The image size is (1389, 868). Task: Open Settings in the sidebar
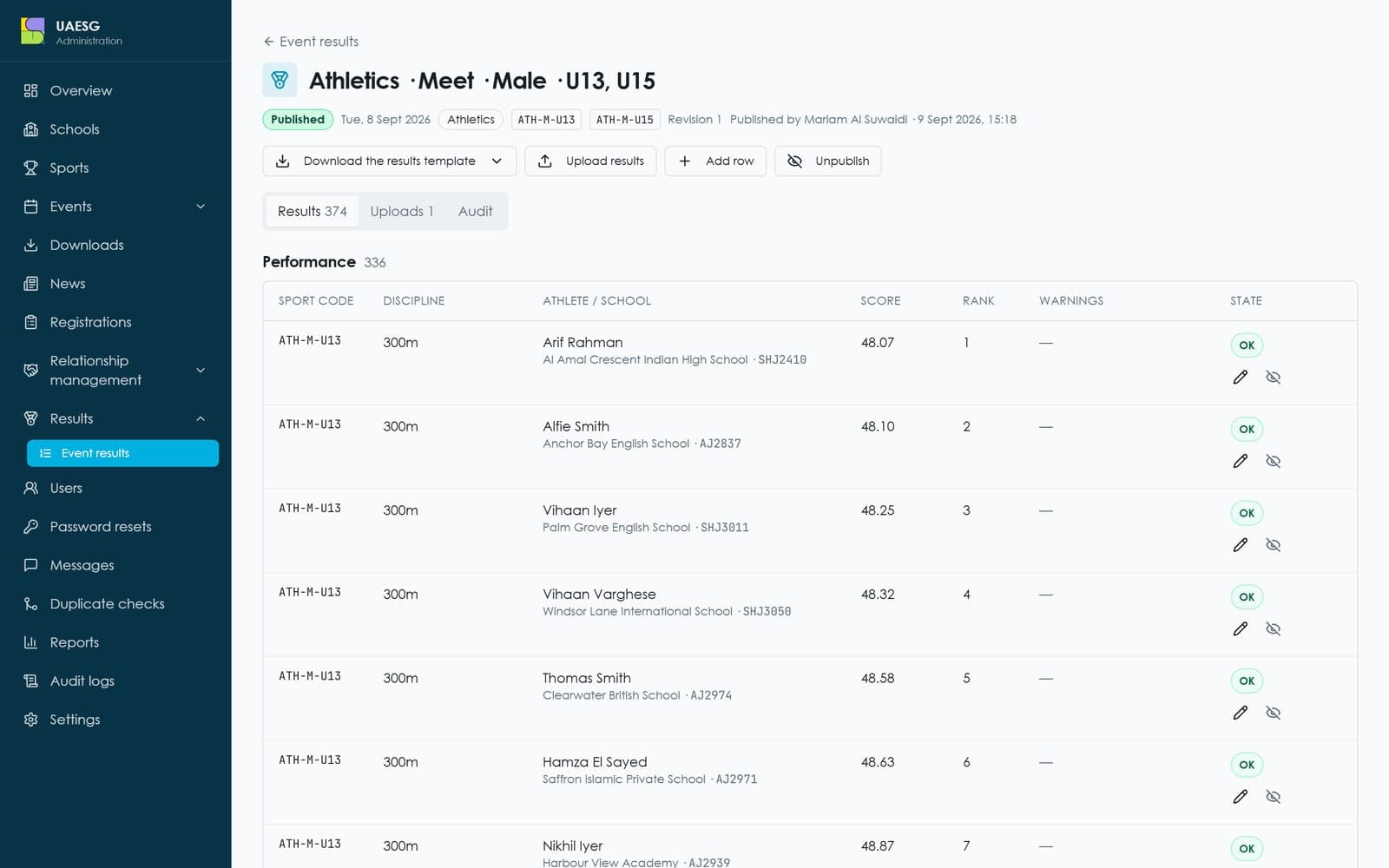point(115,720)
